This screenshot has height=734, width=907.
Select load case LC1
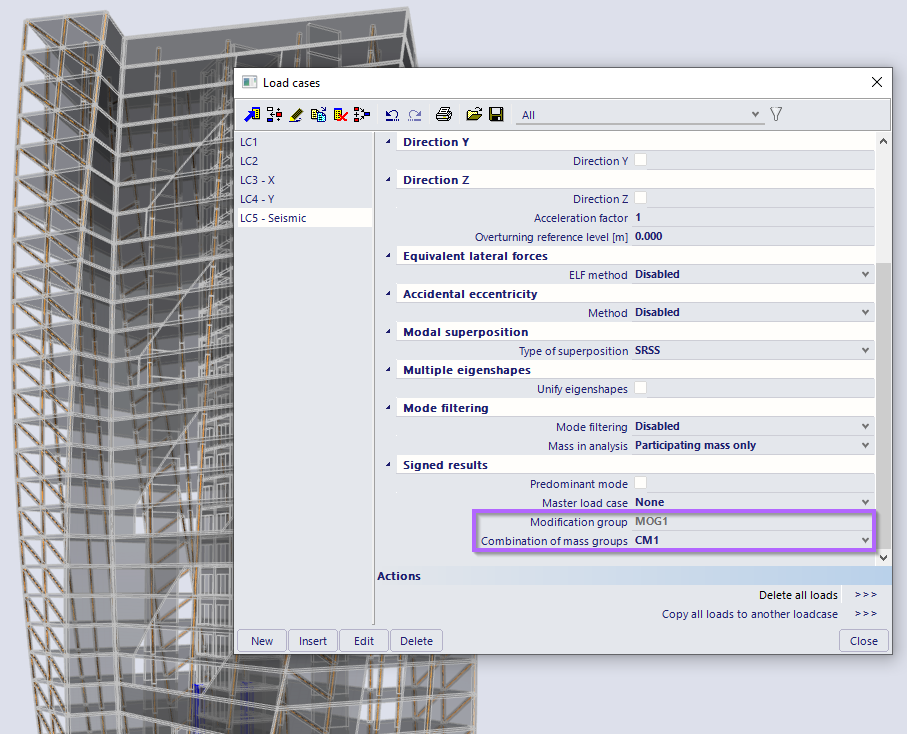304,142
